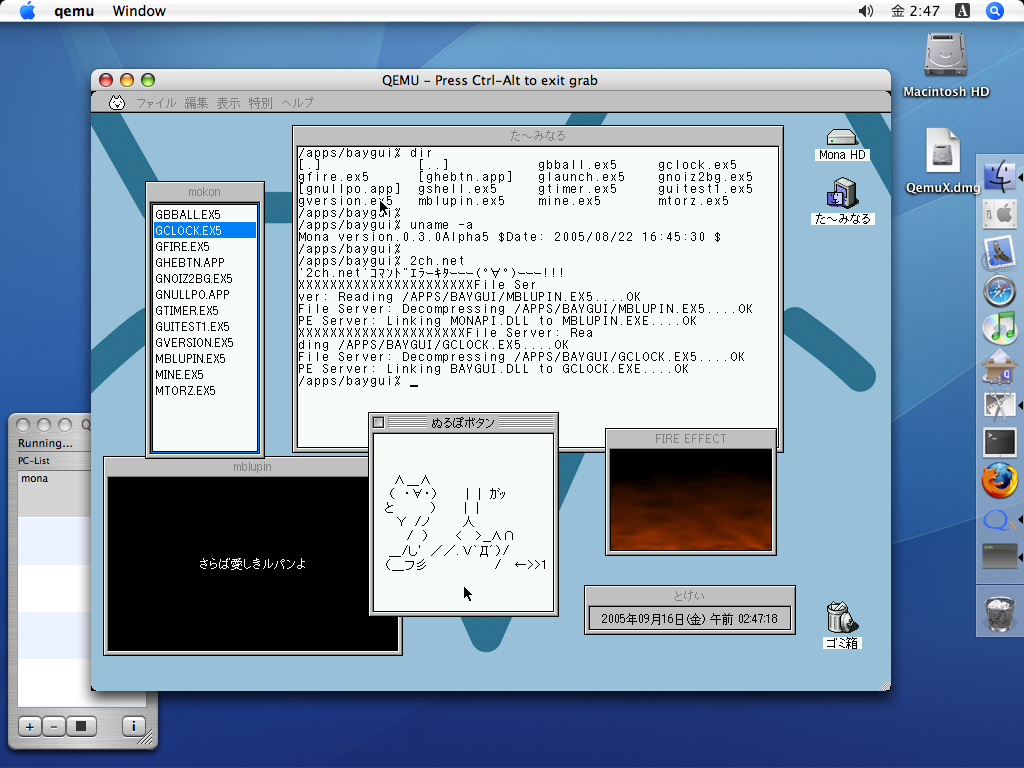Select GBBALL.EX5 in the mokon list
1024x768 pixels.
click(x=204, y=215)
